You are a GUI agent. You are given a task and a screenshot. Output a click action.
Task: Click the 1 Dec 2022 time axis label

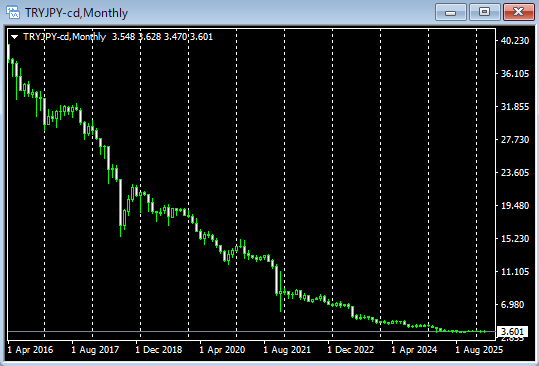click(x=351, y=350)
